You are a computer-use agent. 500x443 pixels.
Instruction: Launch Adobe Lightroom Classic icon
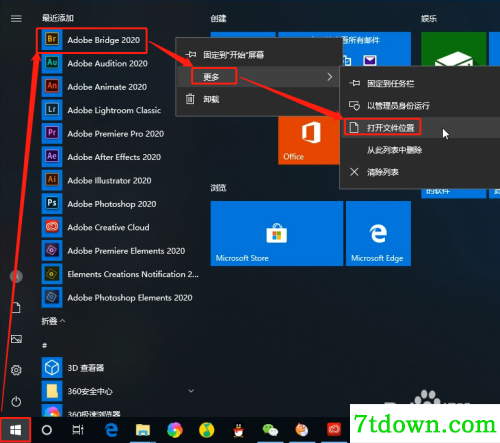pyautogui.click(x=52, y=110)
